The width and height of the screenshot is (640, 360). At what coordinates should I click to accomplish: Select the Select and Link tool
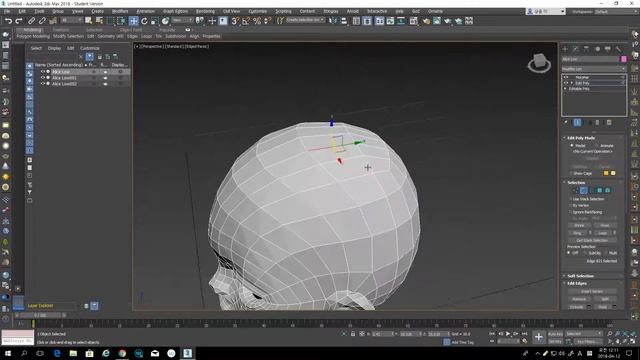coord(31,21)
